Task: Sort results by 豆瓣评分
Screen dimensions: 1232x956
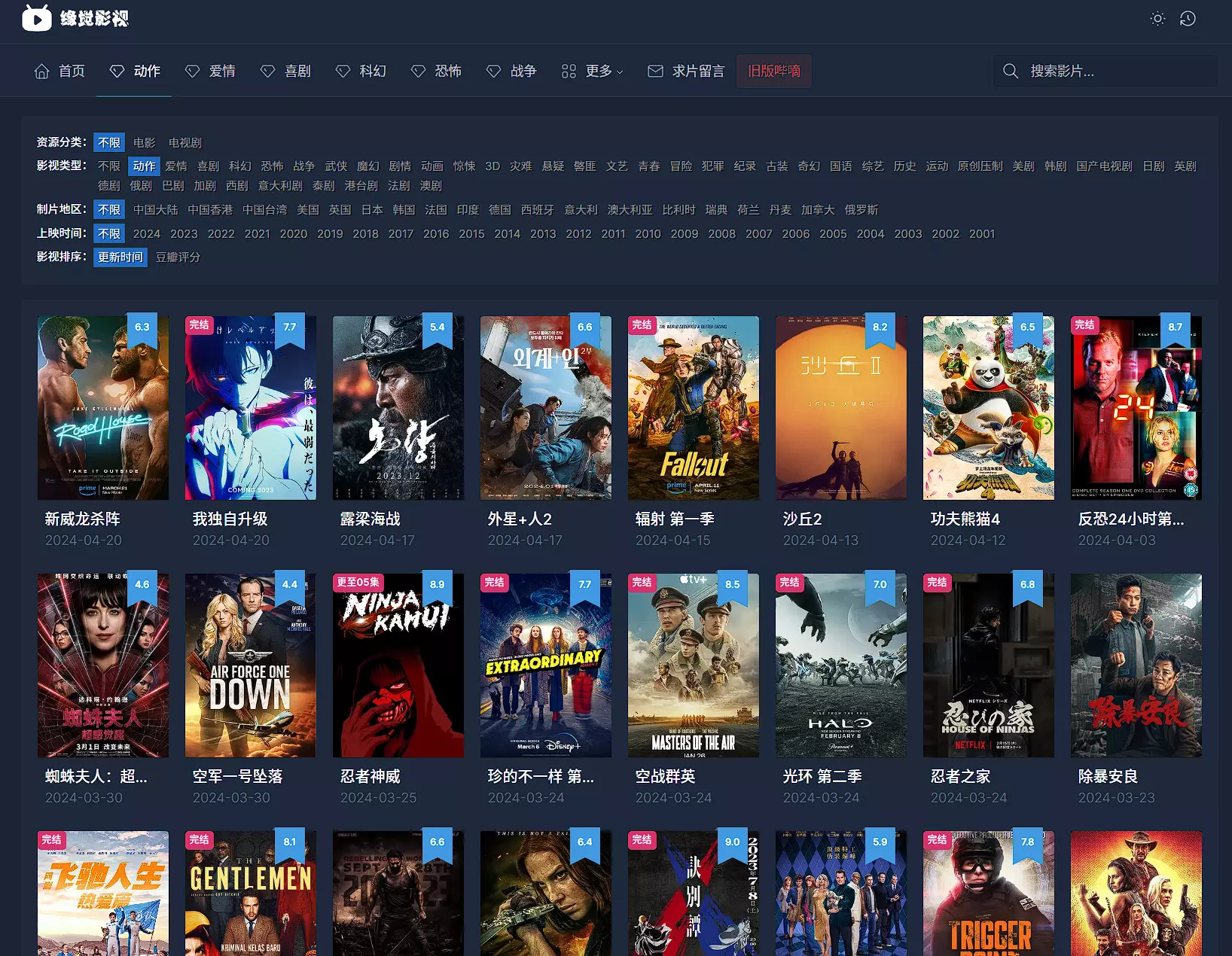Action: coord(178,257)
